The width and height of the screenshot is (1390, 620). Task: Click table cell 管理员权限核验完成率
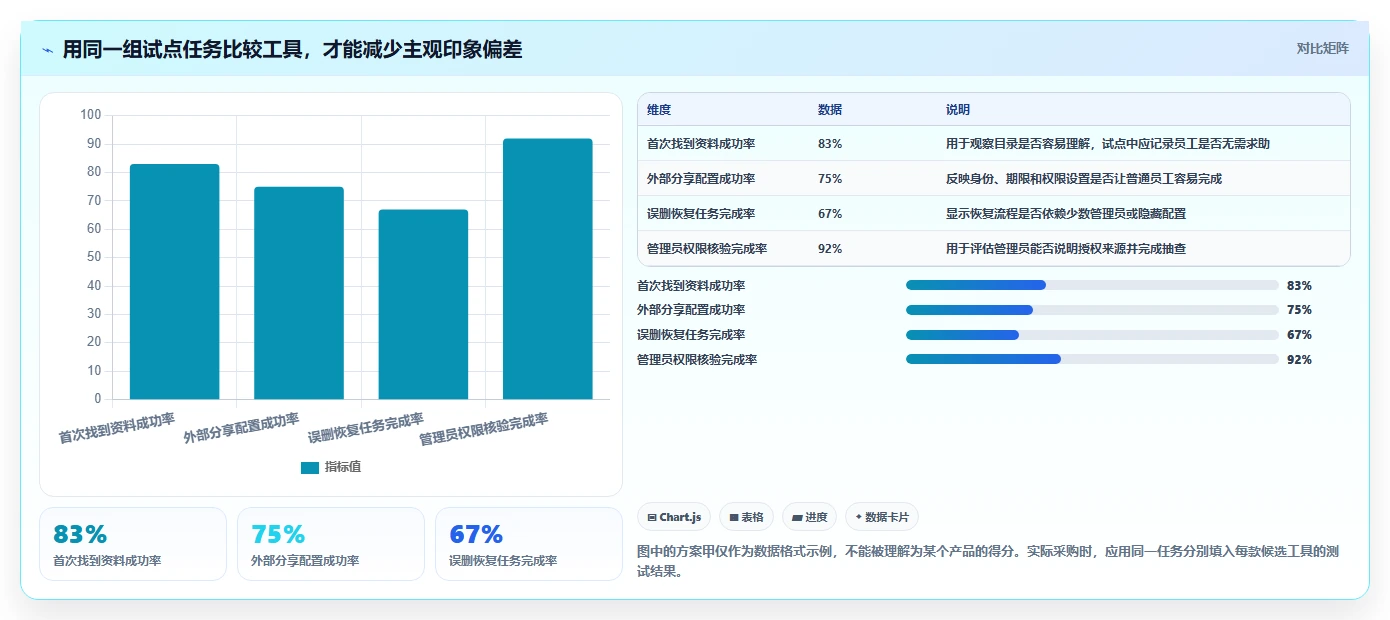[707, 249]
